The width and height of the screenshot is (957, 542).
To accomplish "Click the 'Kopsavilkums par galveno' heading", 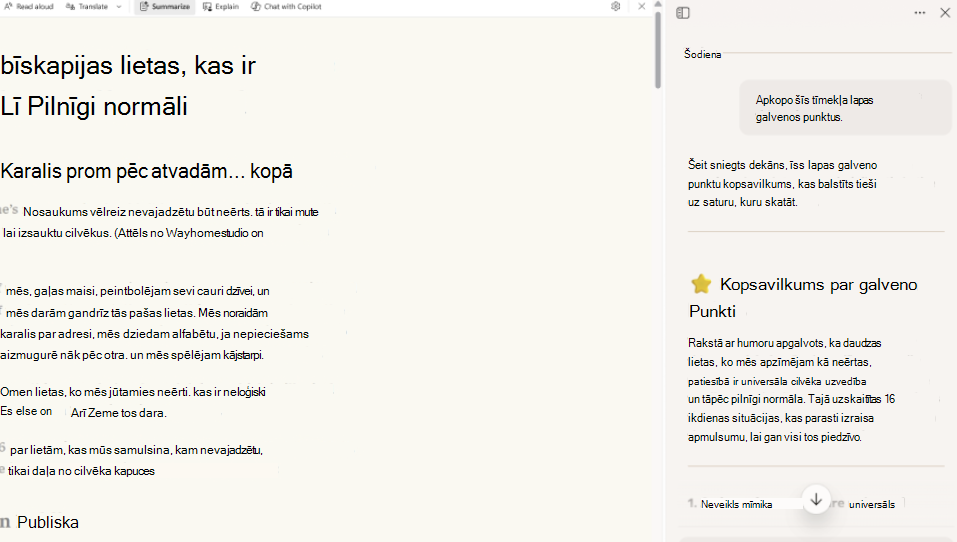I will click(x=818, y=284).
